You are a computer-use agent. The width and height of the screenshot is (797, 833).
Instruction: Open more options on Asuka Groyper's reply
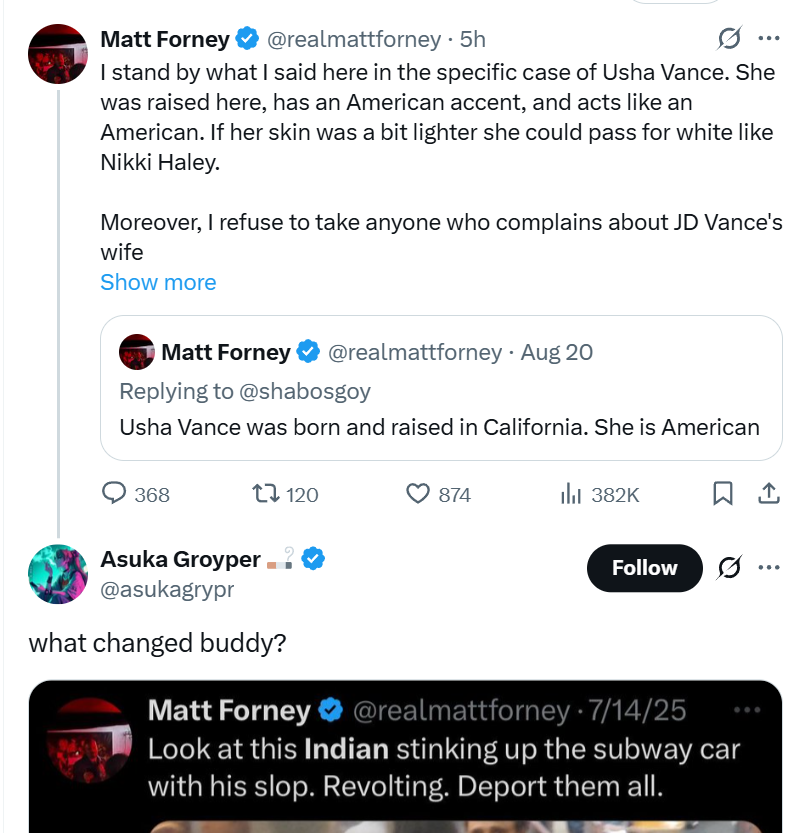768,568
